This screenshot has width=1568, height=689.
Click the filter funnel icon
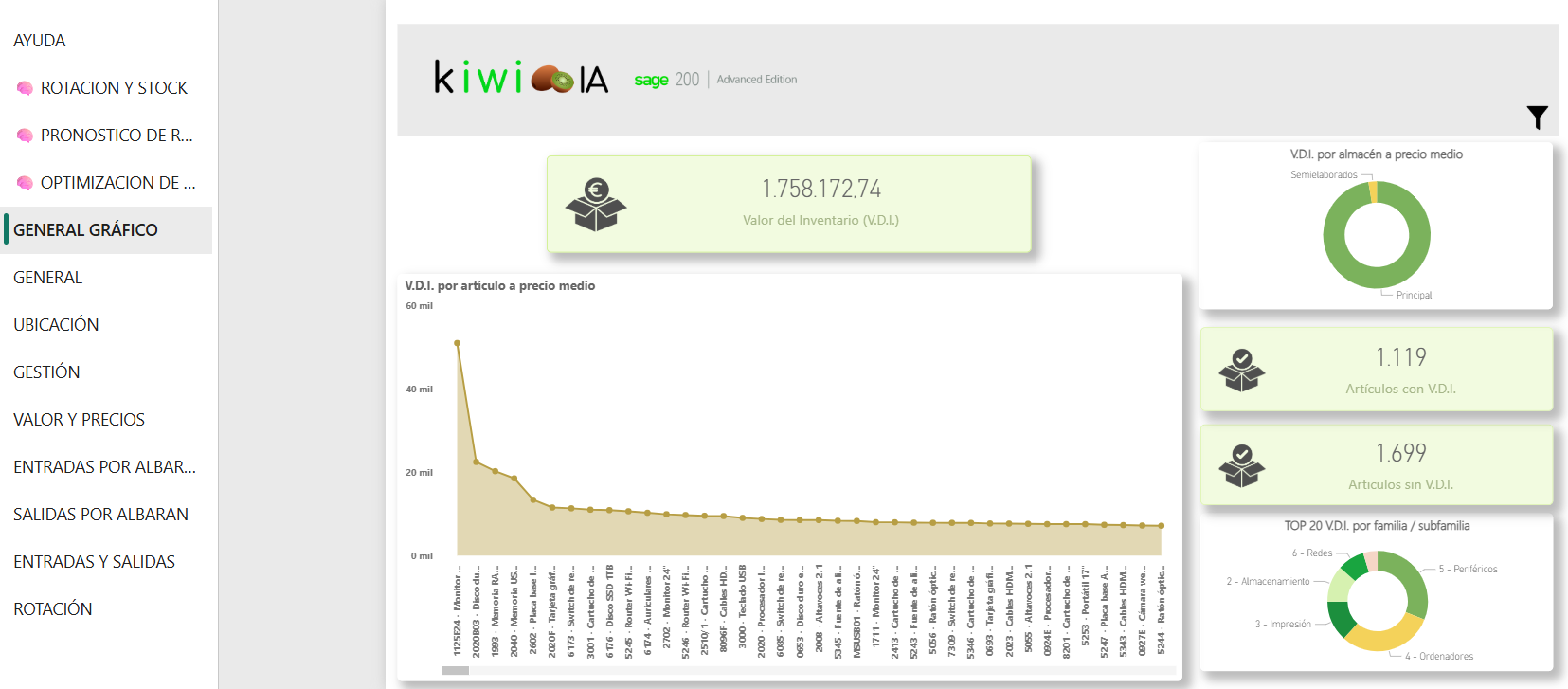coord(1537,118)
